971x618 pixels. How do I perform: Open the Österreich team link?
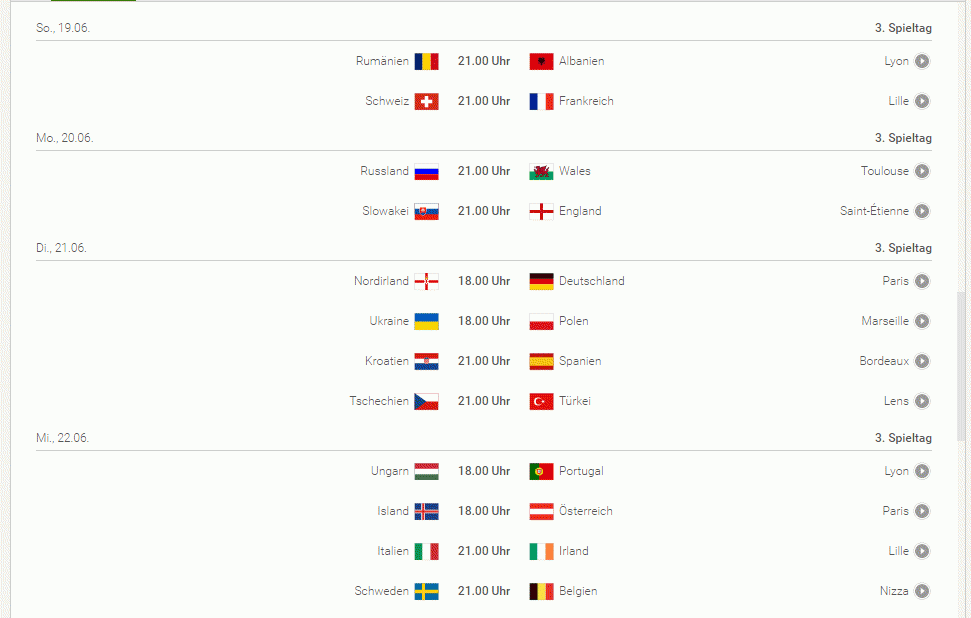(x=585, y=511)
